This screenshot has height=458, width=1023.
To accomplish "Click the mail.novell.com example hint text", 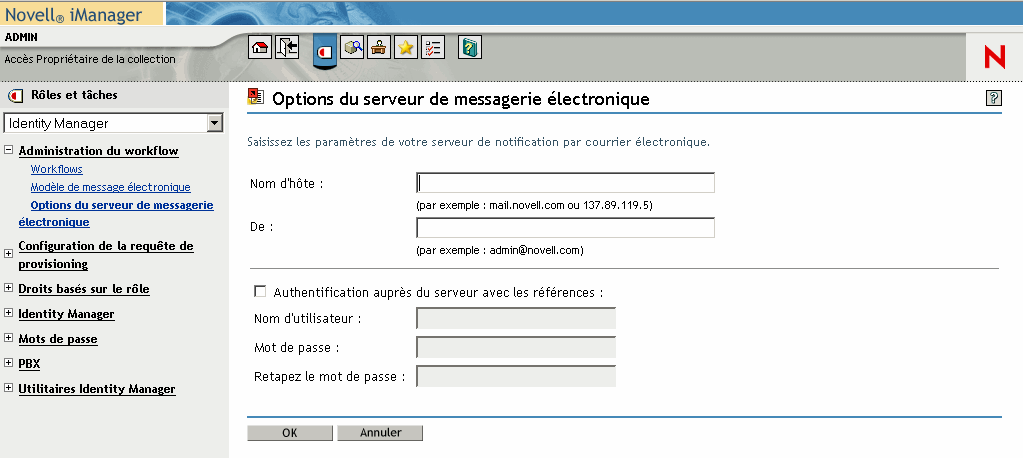I will coord(534,205).
